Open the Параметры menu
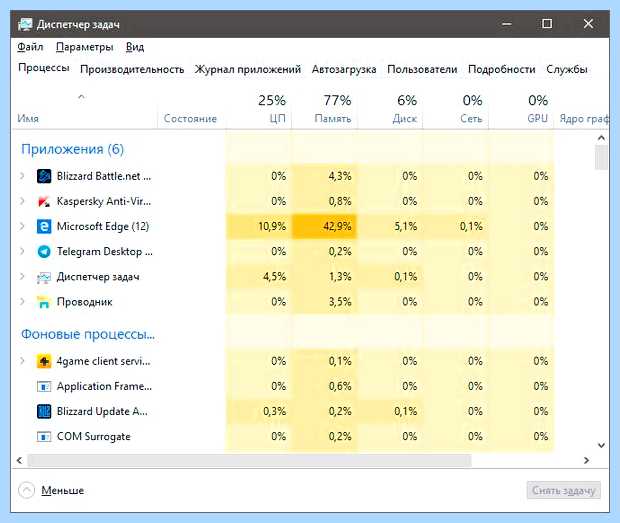 [x=85, y=47]
